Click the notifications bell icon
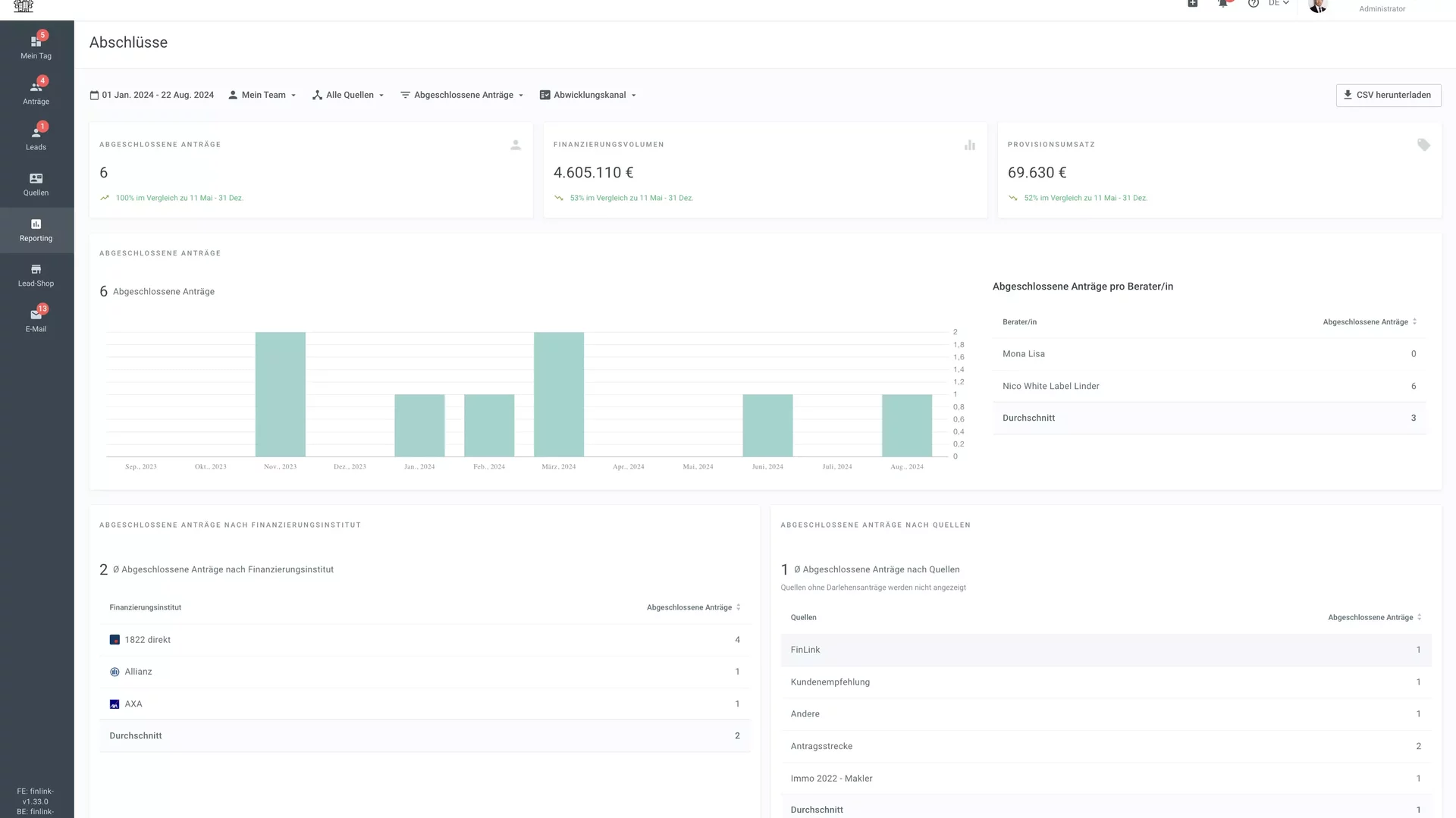 pyautogui.click(x=1222, y=3)
